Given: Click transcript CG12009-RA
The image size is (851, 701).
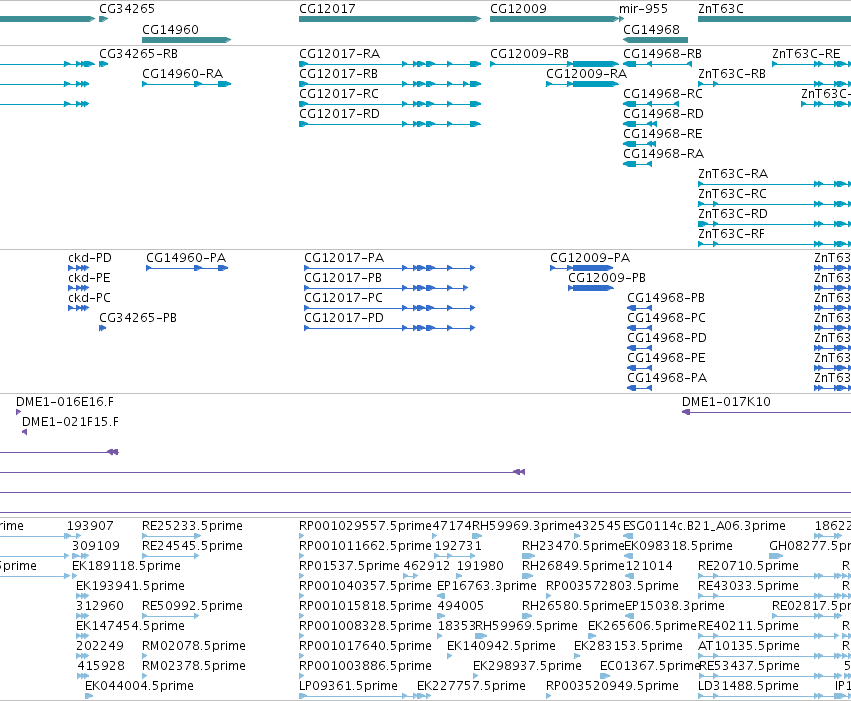Looking at the screenshot, I should pos(587,74).
